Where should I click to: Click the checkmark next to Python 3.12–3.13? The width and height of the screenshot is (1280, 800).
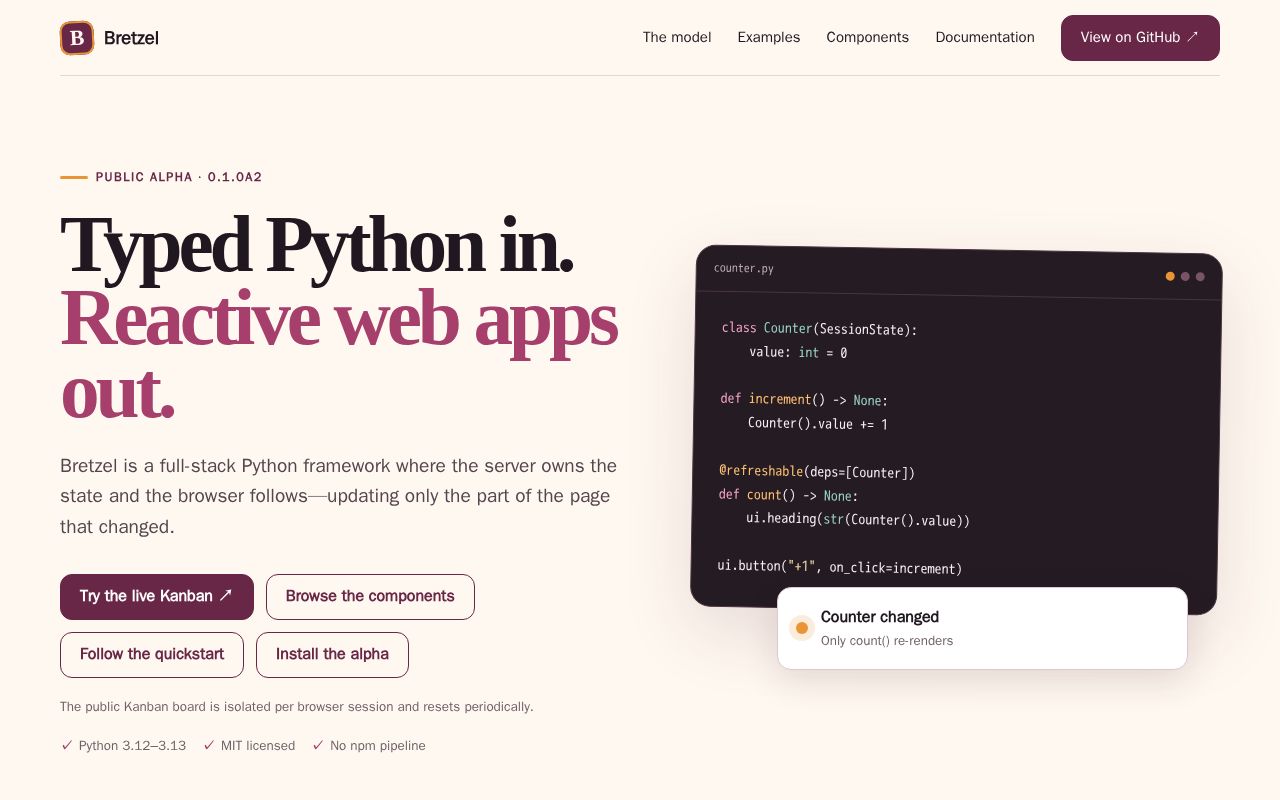tap(67, 745)
